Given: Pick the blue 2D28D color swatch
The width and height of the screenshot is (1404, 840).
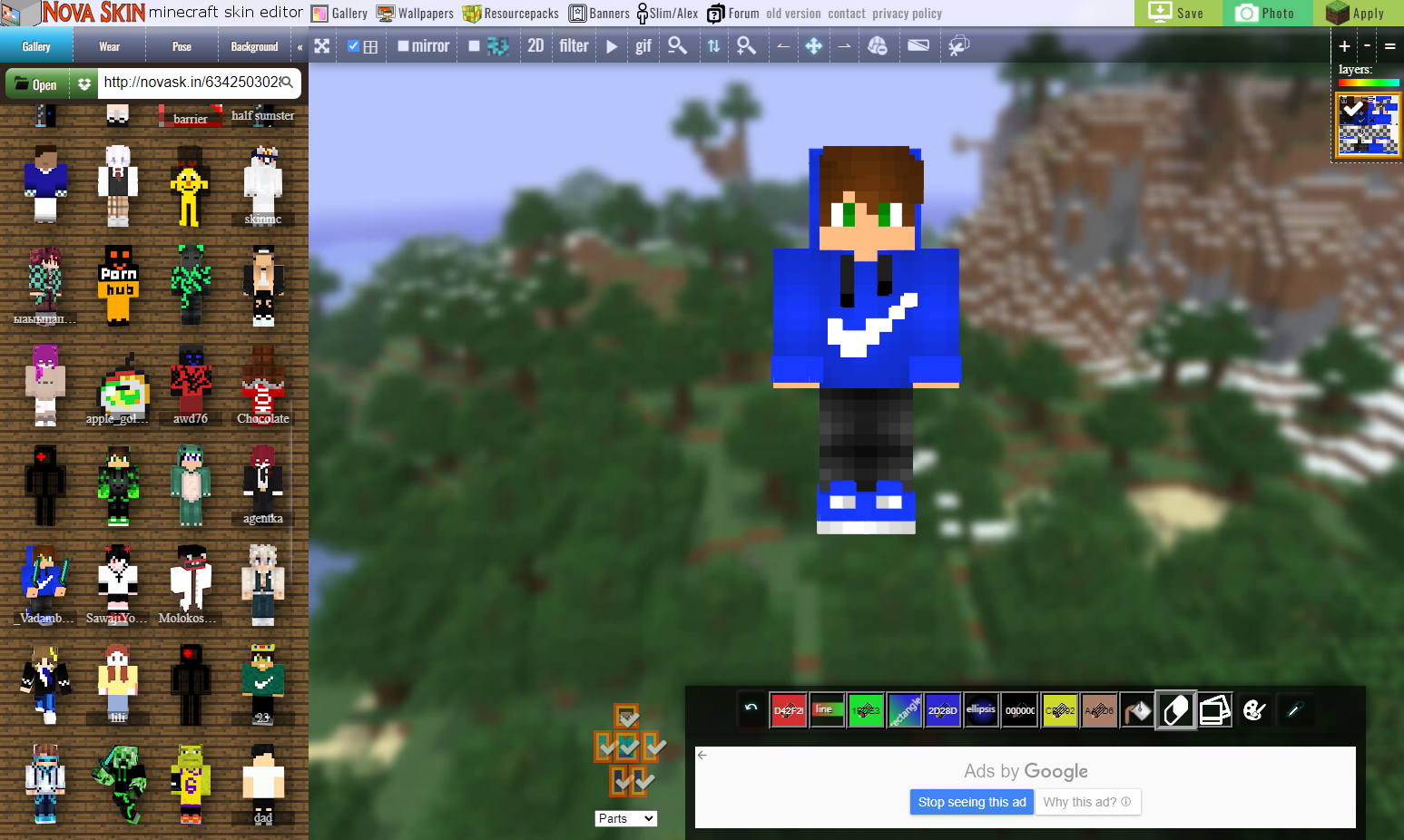Looking at the screenshot, I should [943, 711].
